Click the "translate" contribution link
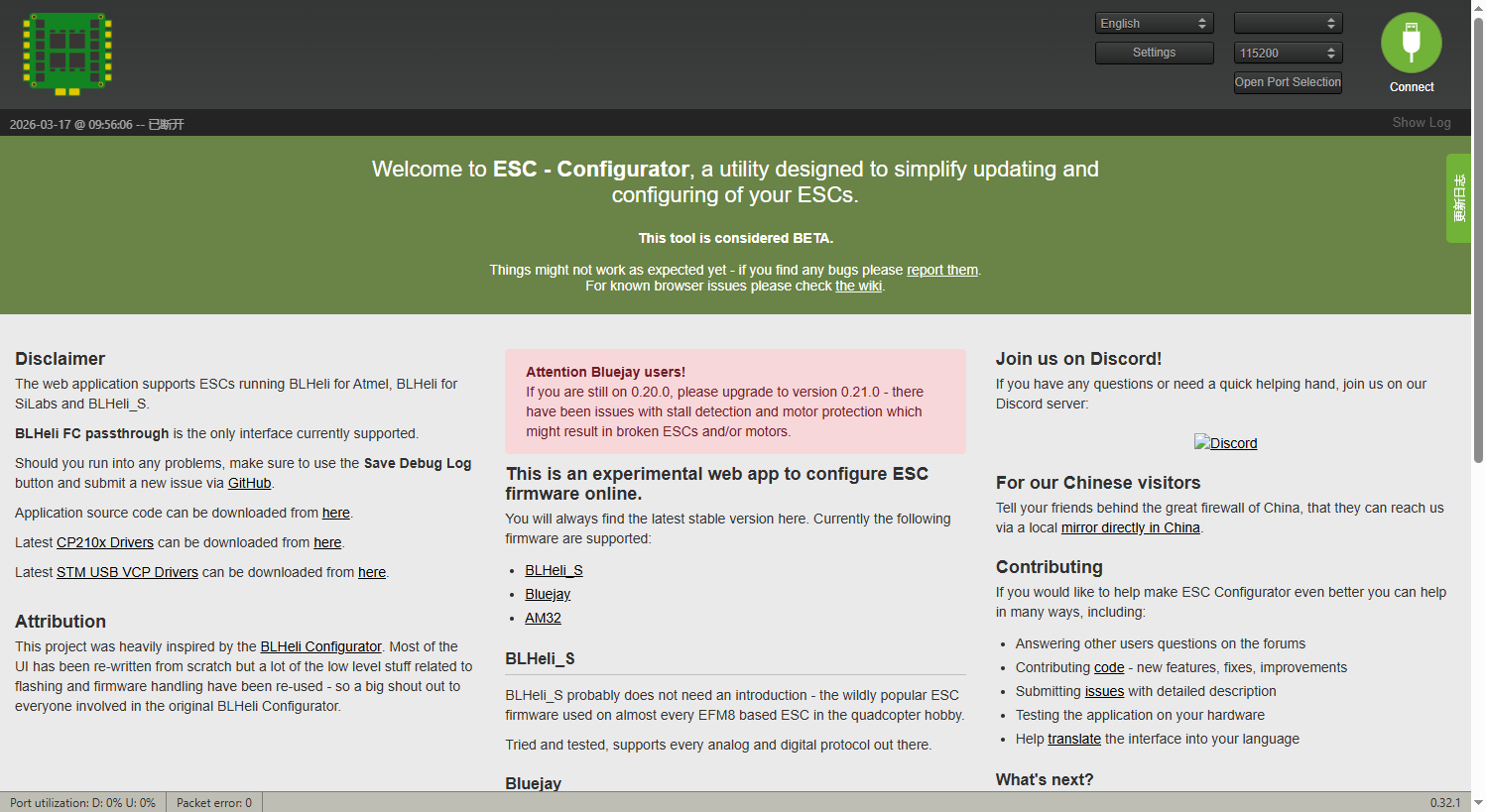1486x812 pixels. (x=1074, y=739)
